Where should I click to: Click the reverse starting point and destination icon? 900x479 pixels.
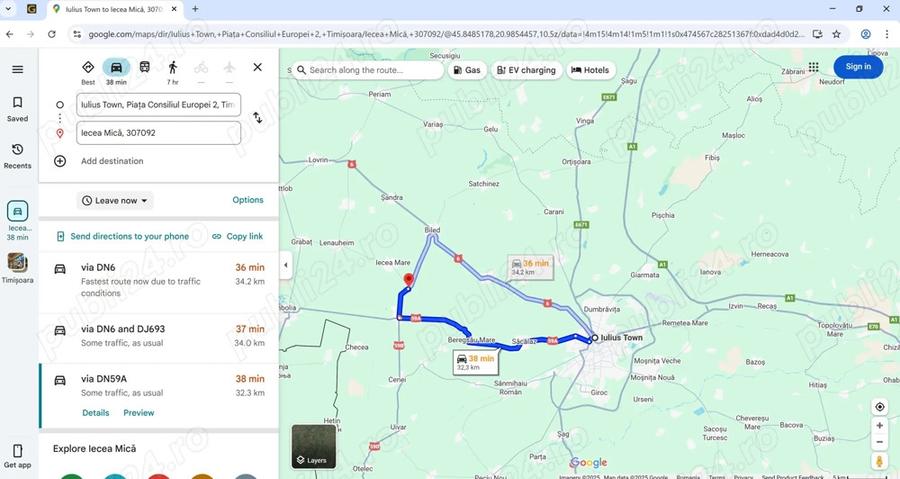coord(257,118)
